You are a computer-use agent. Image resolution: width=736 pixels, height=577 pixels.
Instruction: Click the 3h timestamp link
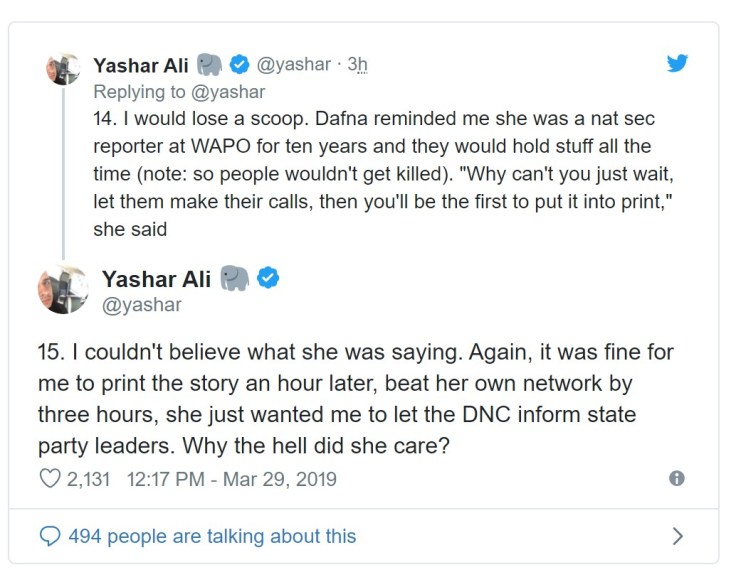coord(357,65)
